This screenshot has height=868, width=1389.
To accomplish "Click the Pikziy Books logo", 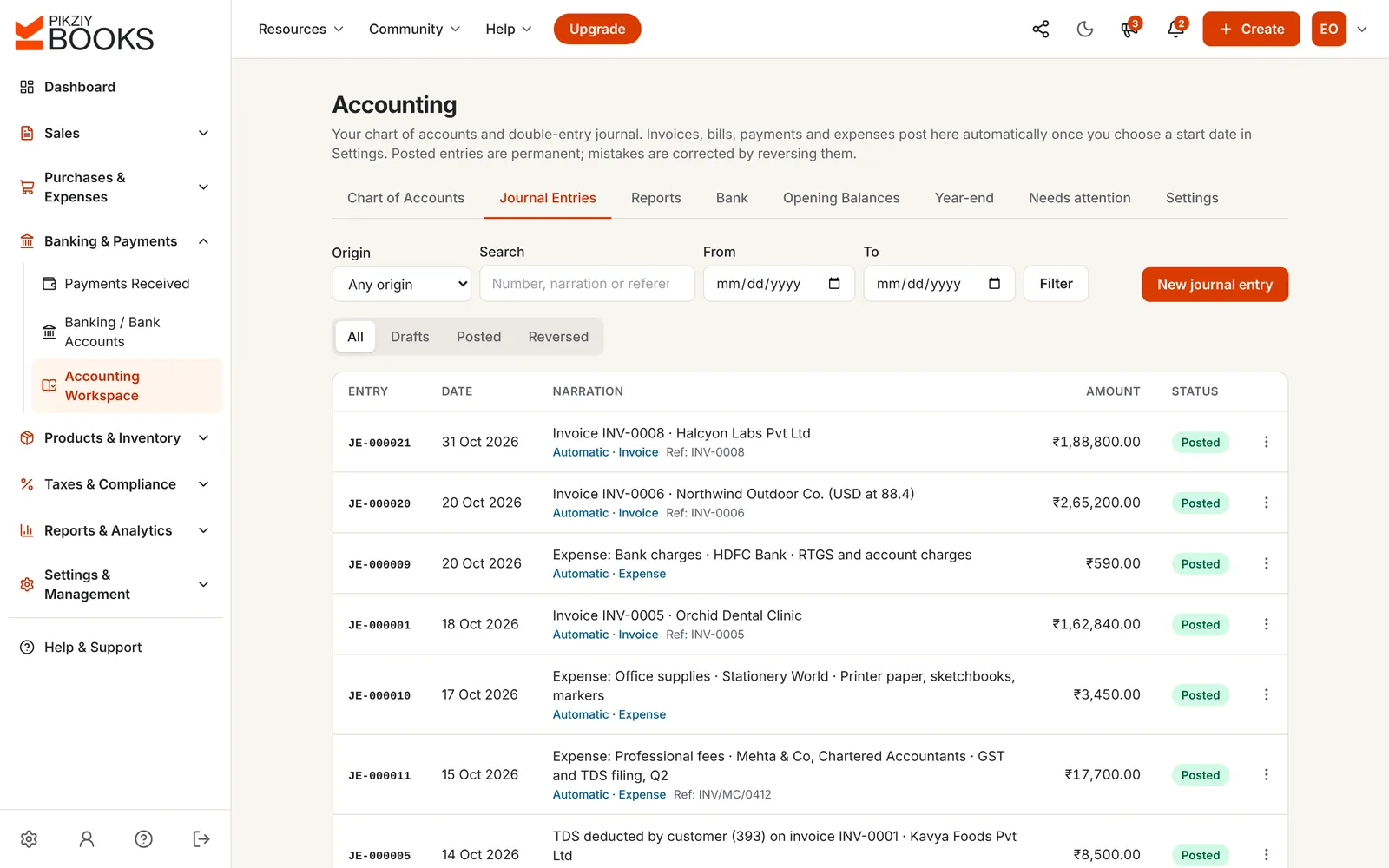I will coord(84,33).
